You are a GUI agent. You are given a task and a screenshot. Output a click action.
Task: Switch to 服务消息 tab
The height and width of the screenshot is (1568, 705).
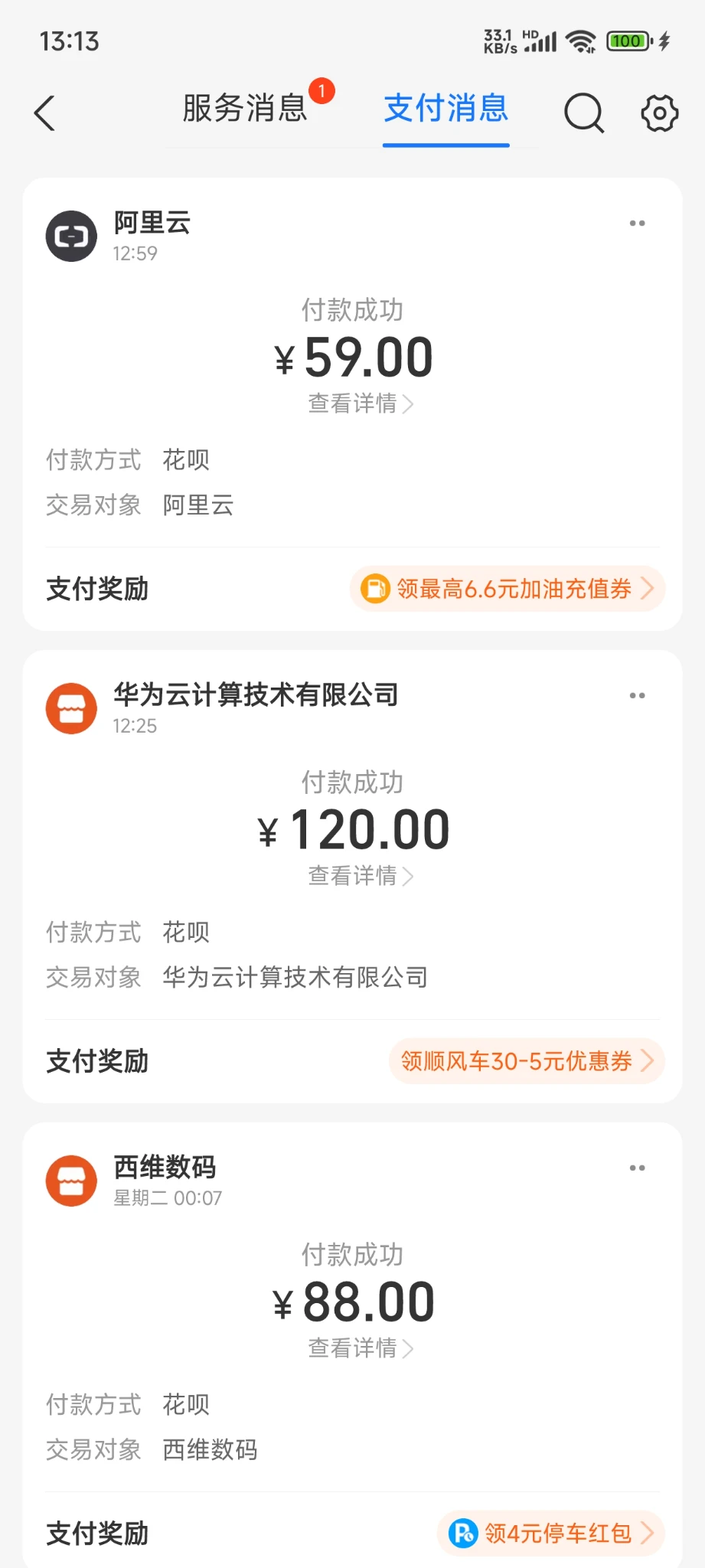coord(245,109)
